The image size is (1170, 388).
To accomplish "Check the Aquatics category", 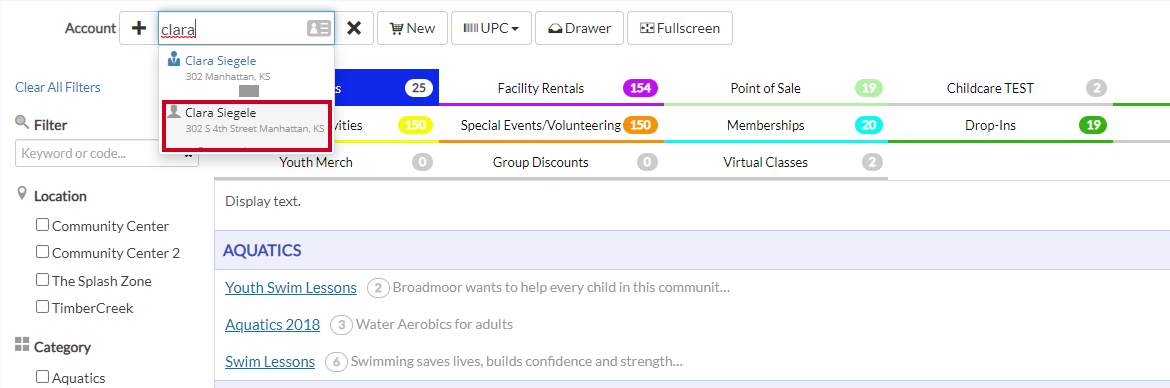I will 43,377.
